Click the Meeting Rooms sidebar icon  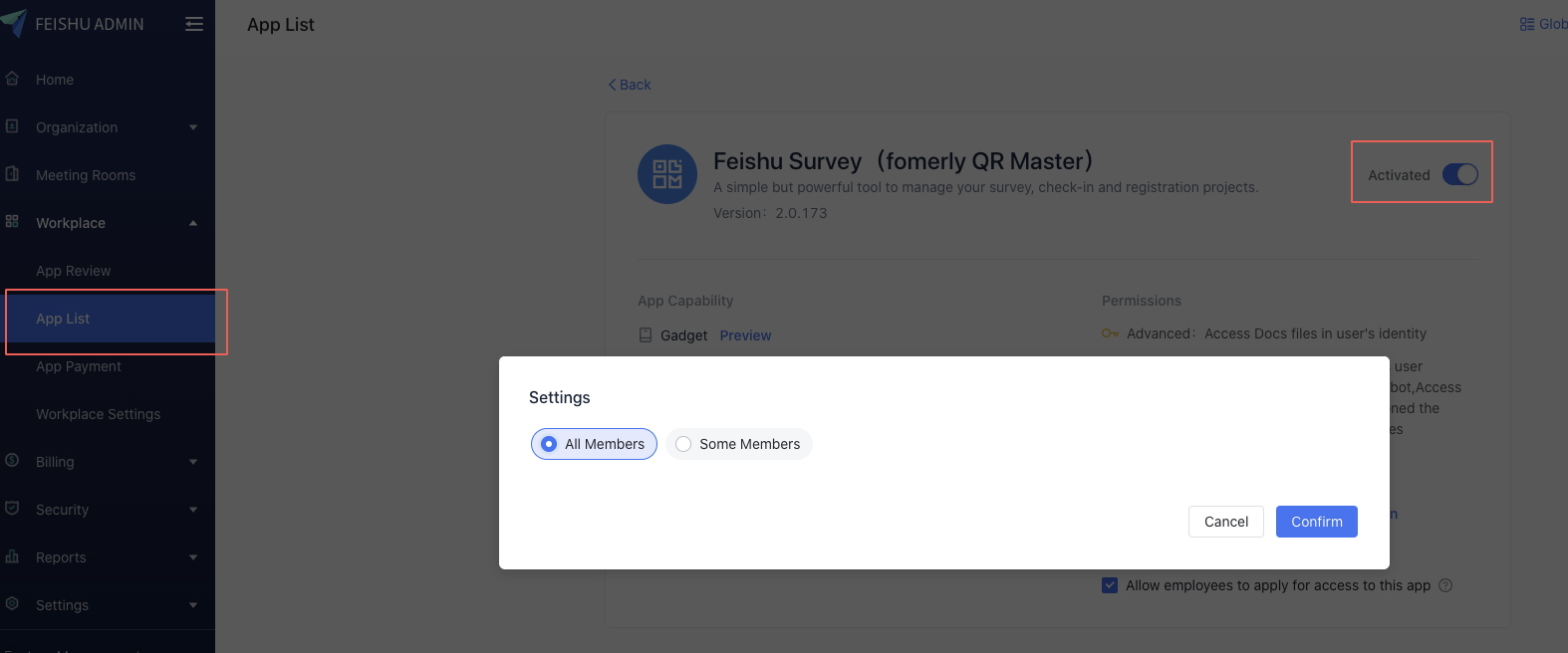click(12, 174)
